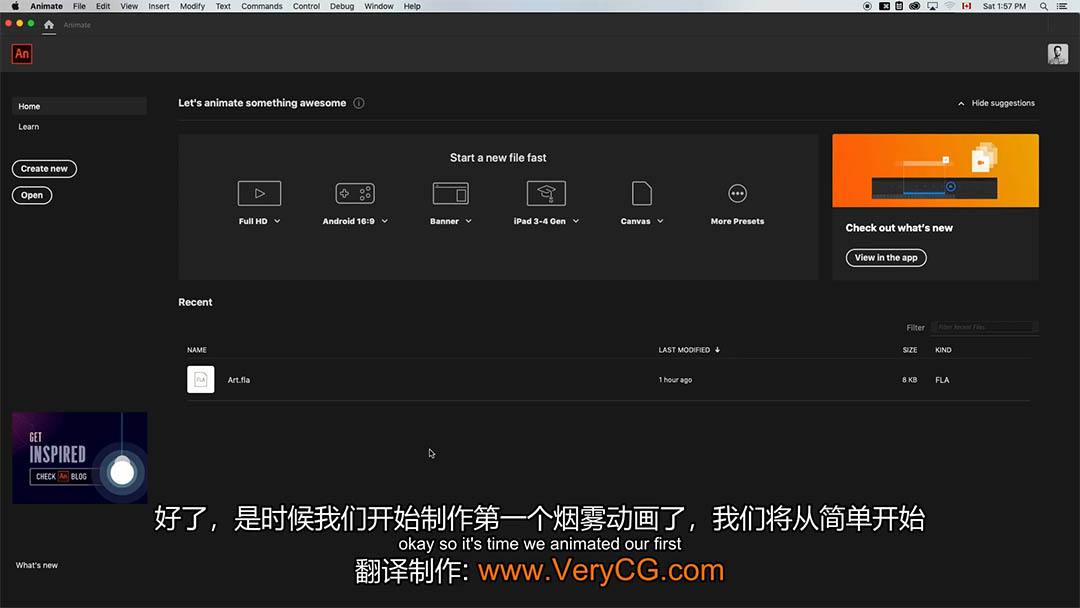The image size is (1080, 608).
Task: Sort by Last Modified column arrow
Action: point(717,350)
